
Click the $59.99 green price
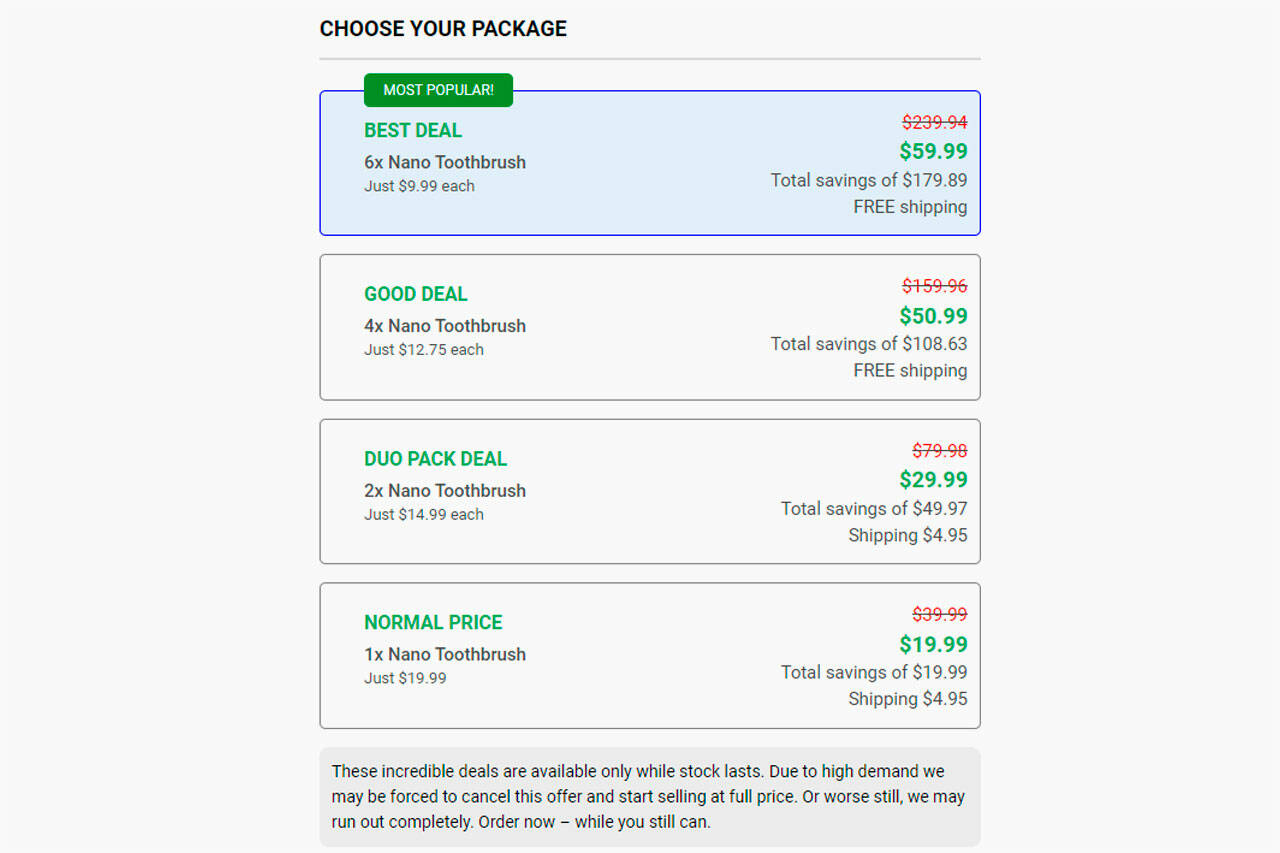tap(933, 151)
